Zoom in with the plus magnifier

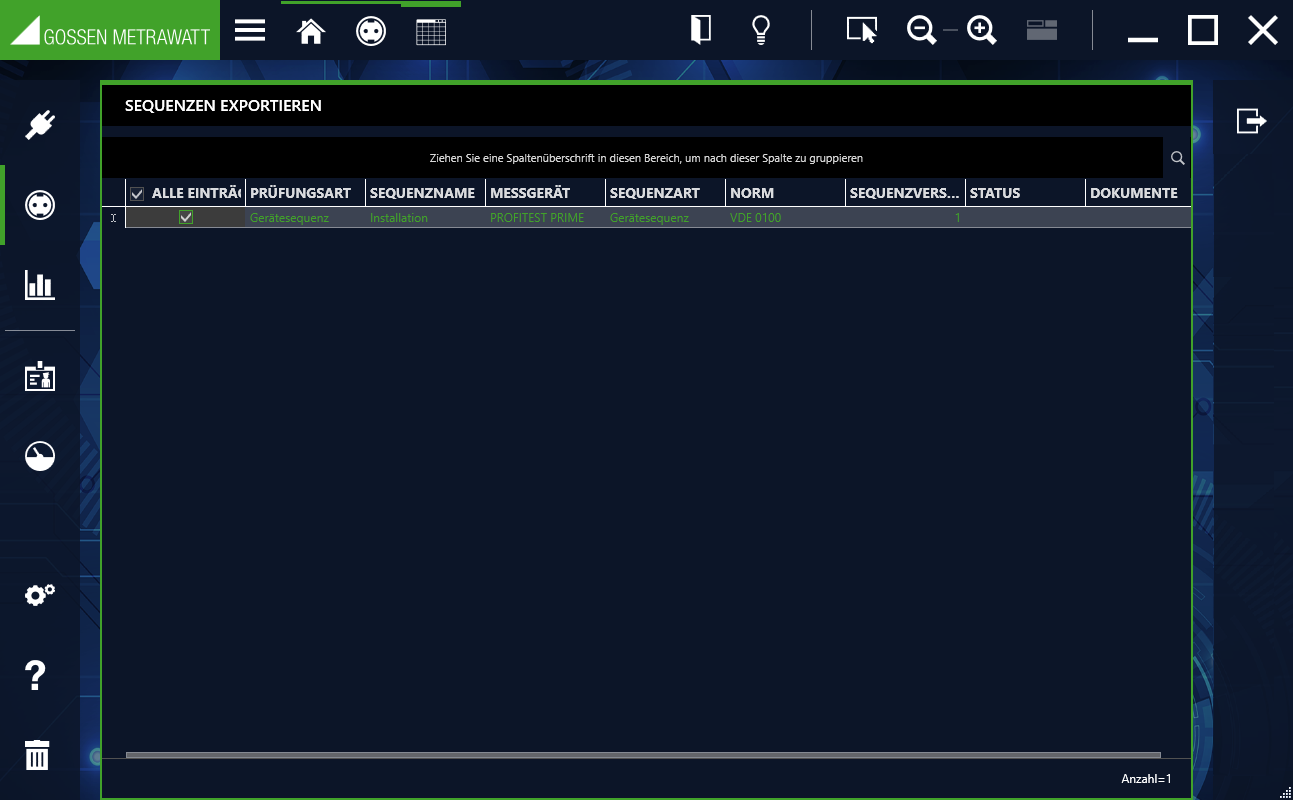click(982, 31)
